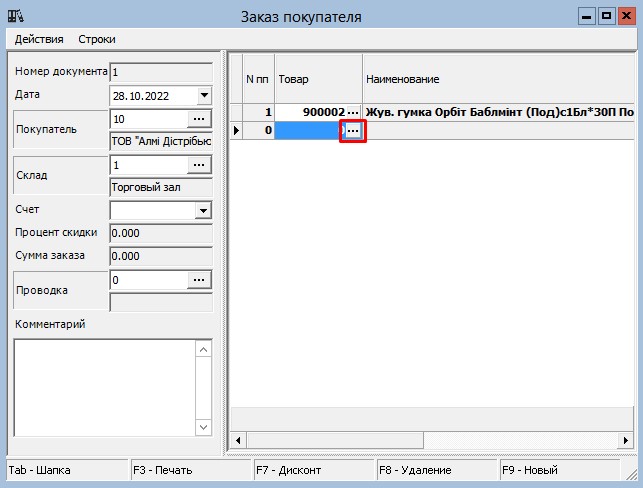Click the current row indicator arrow
The width and height of the screenshot is (643, 488).
coord(236,131)
